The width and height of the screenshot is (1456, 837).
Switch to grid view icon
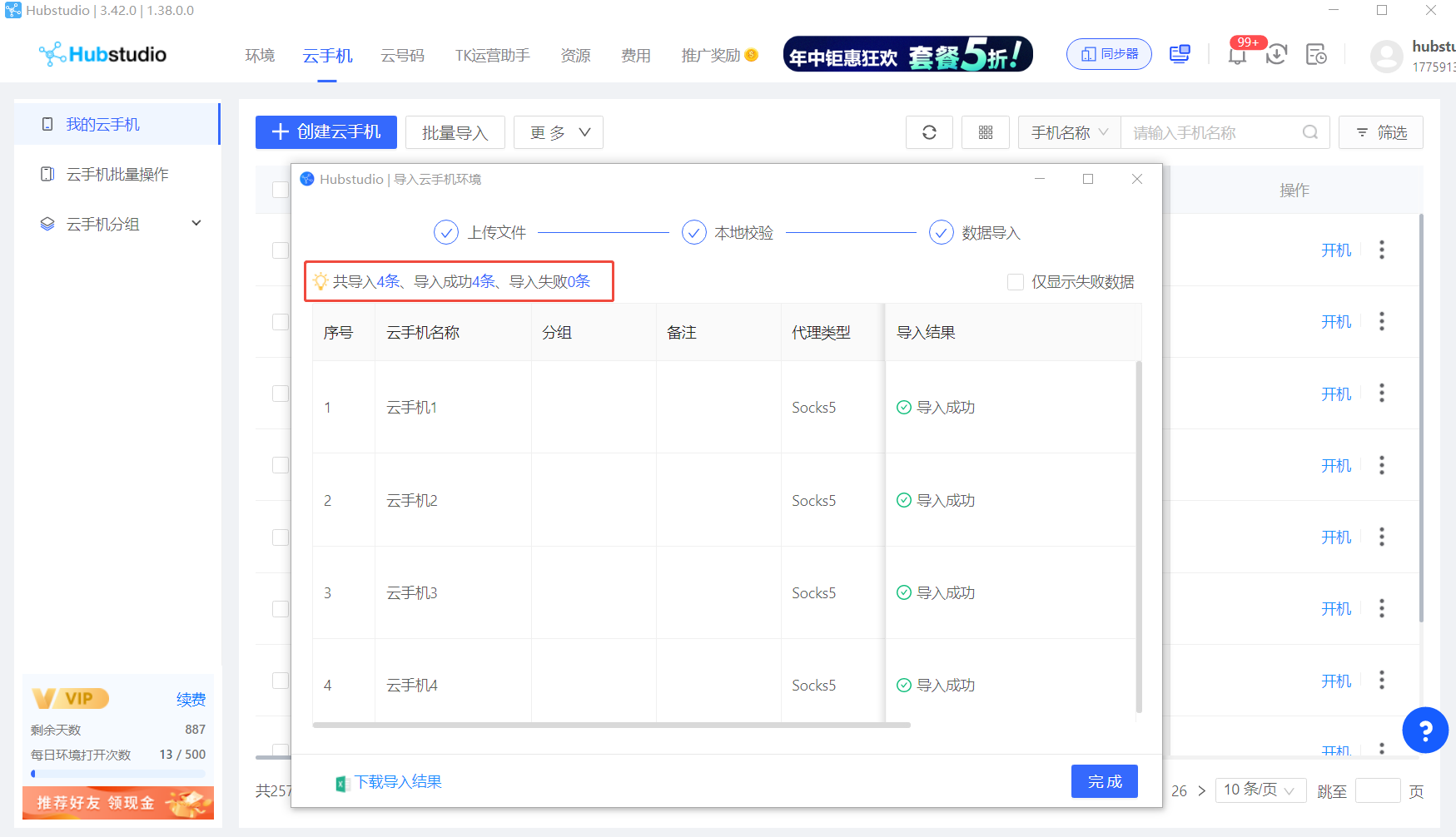point(986,132)
